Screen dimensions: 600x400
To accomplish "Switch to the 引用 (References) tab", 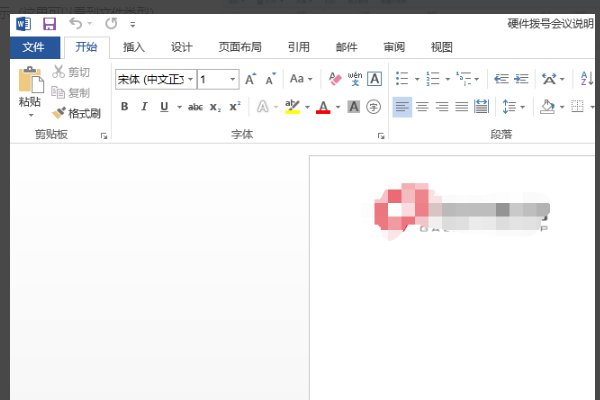I will (x=299, y=47).
